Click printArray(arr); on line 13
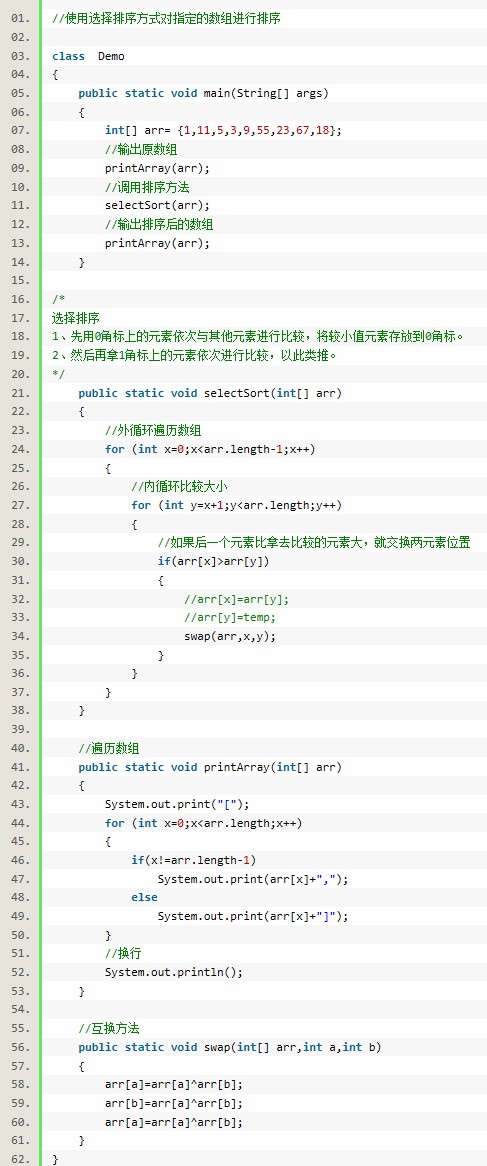487x1166 pixels. tap(158, 243)
